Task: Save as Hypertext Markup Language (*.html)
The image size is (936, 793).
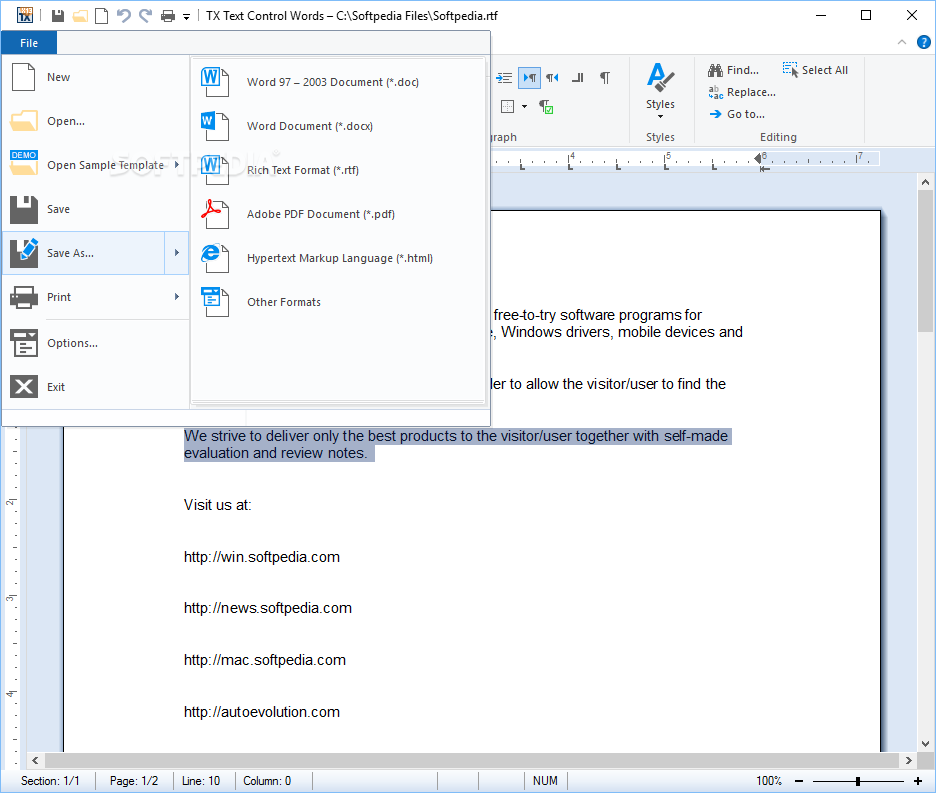Action: point(337,258)
